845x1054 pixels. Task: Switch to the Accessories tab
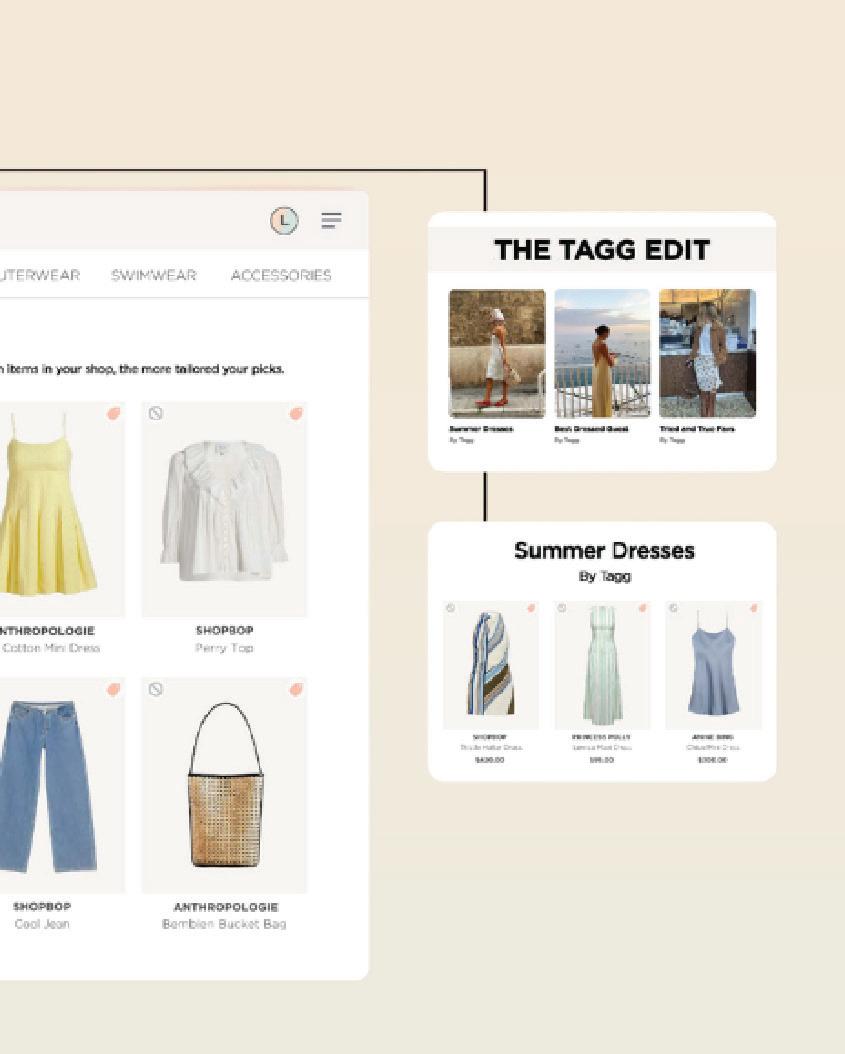point(281,275)
